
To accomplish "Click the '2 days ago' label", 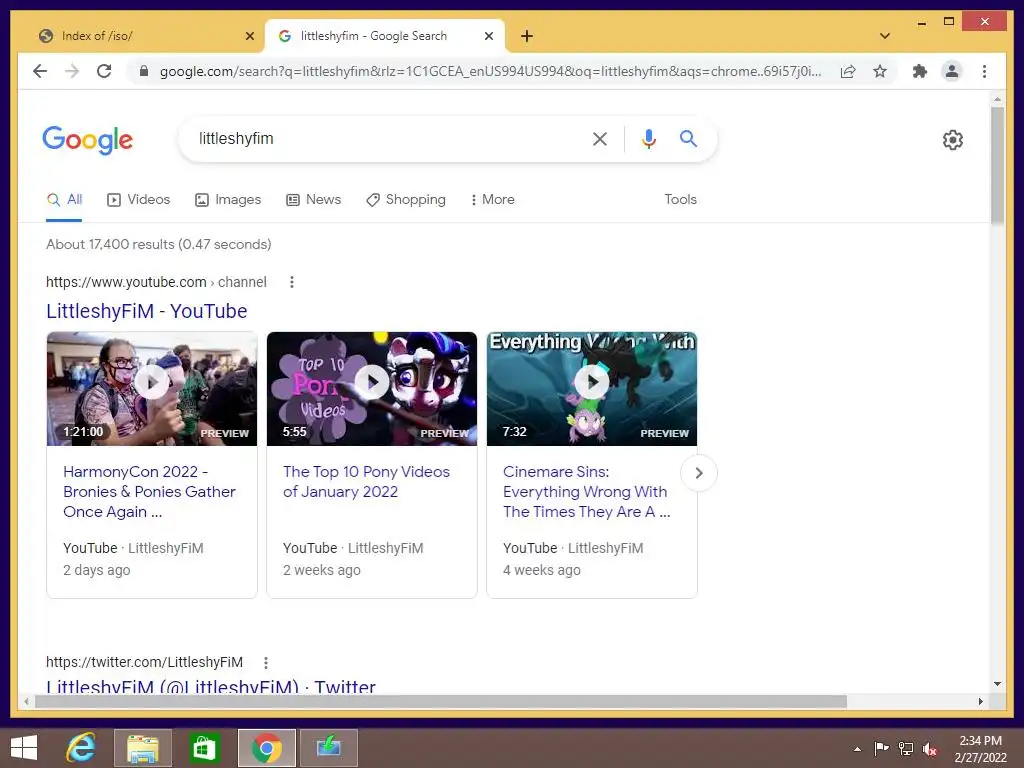I will (x=97, y=570).
